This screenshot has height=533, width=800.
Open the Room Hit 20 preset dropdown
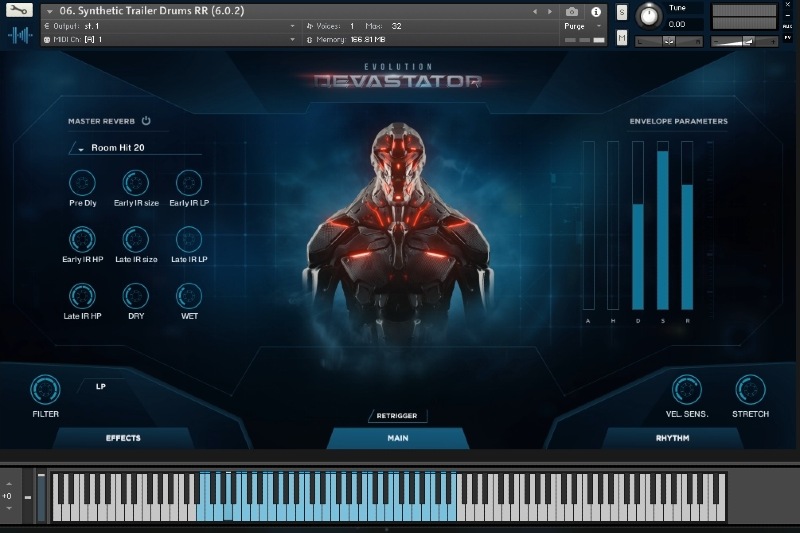[135, 148]
